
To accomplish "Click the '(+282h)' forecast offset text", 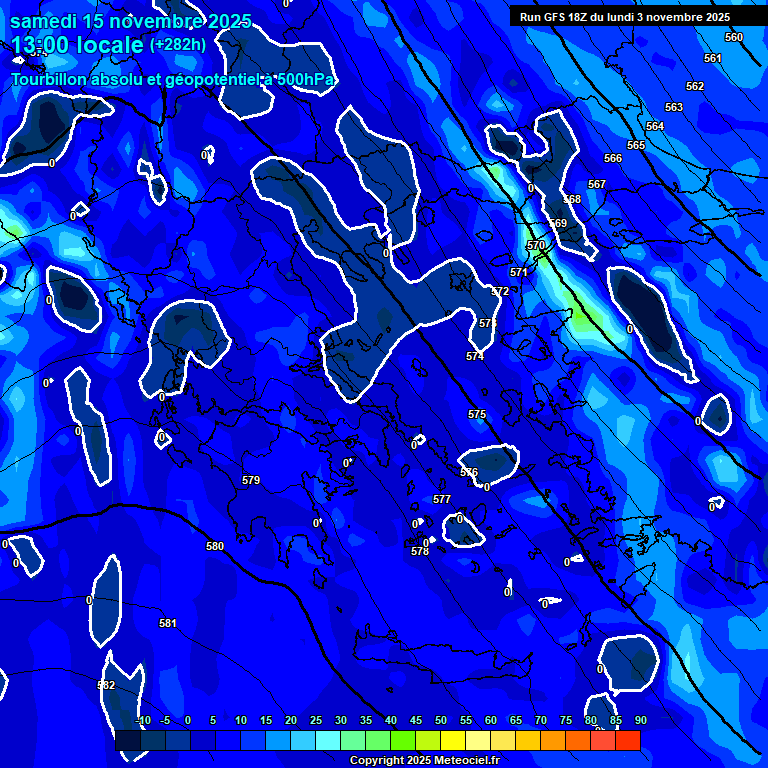I will click(x=178, y=45).
